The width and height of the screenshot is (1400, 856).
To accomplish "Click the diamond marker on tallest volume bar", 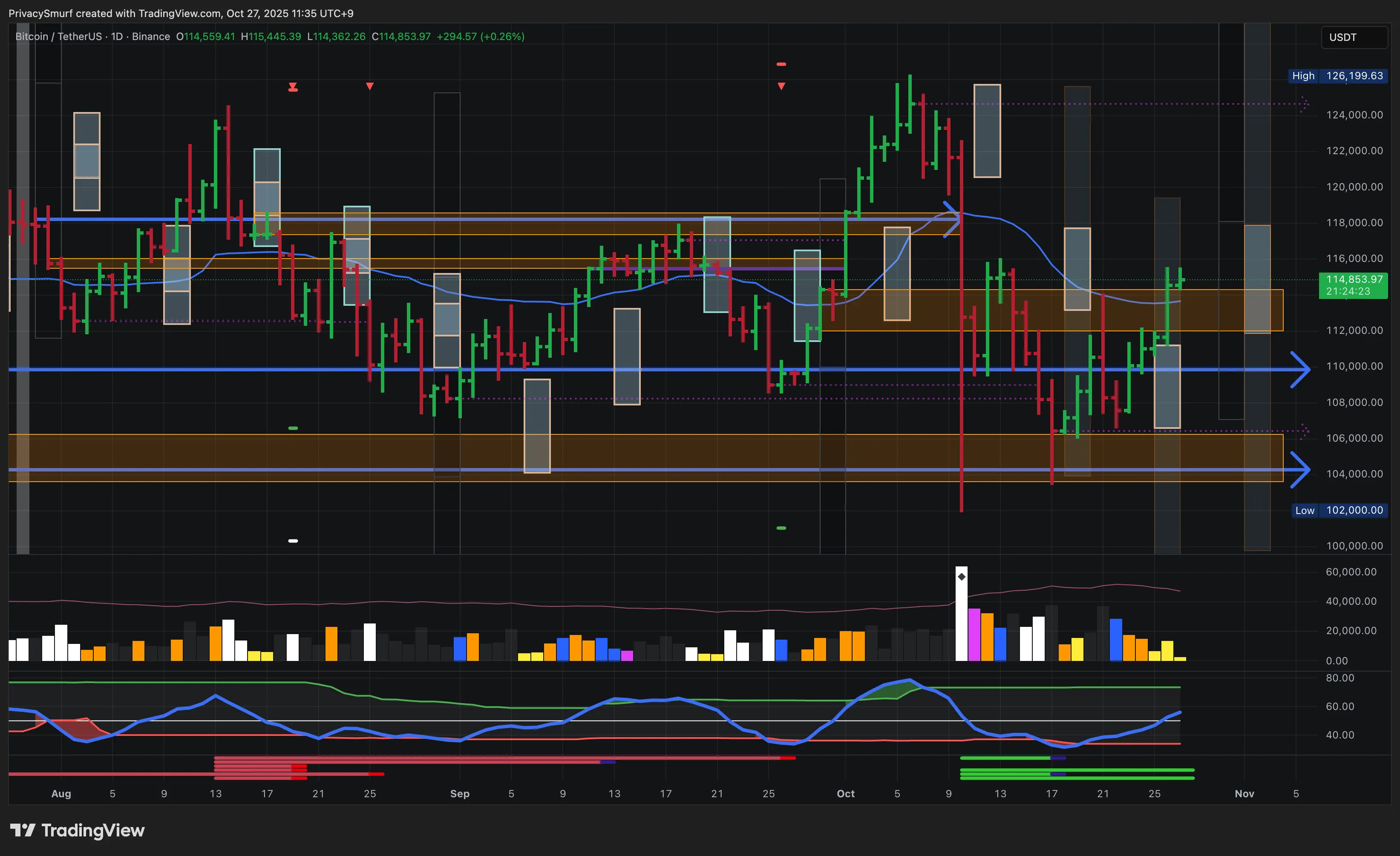I will click(961, 577).
